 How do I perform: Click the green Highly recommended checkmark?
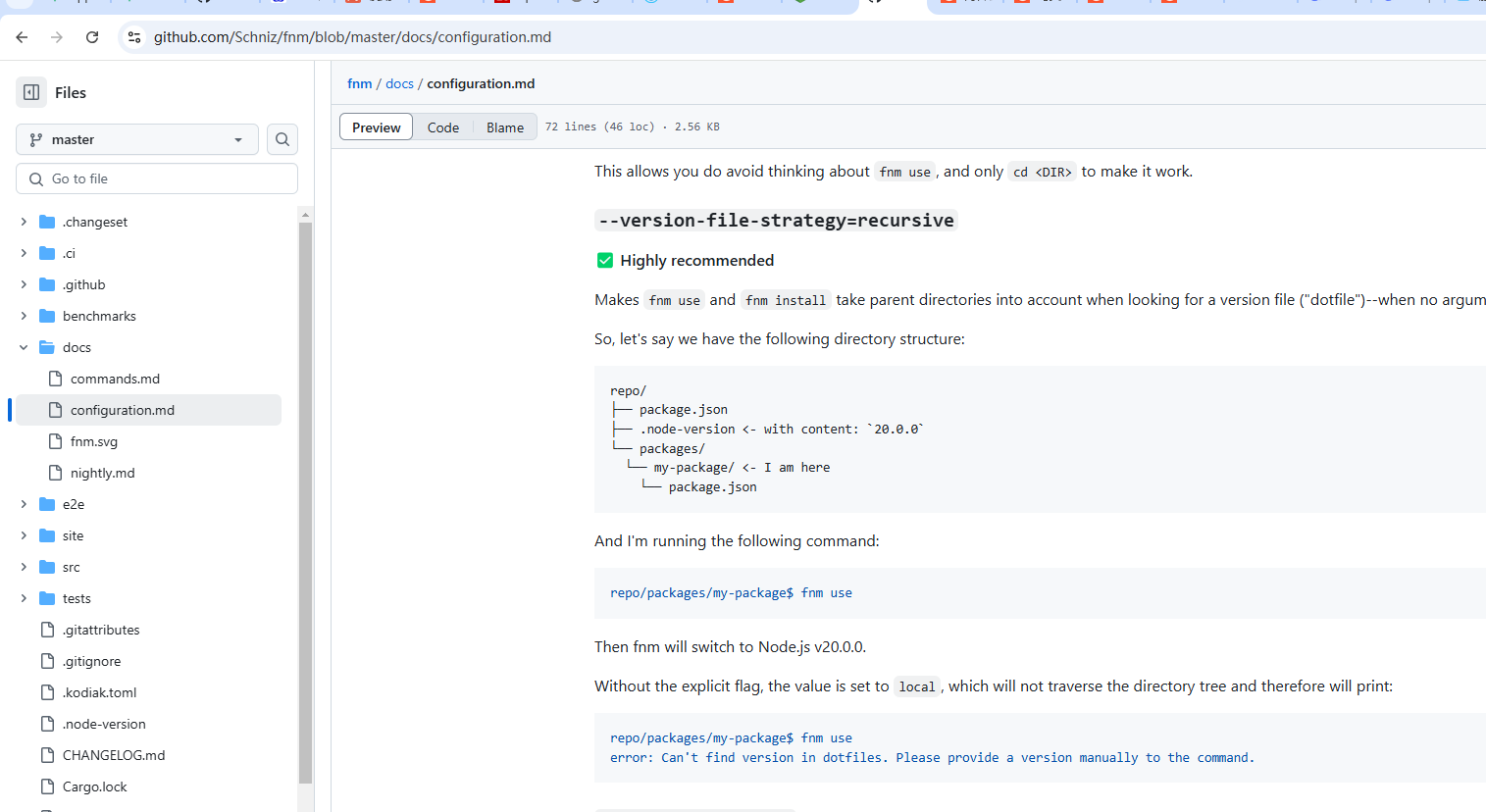605,260
